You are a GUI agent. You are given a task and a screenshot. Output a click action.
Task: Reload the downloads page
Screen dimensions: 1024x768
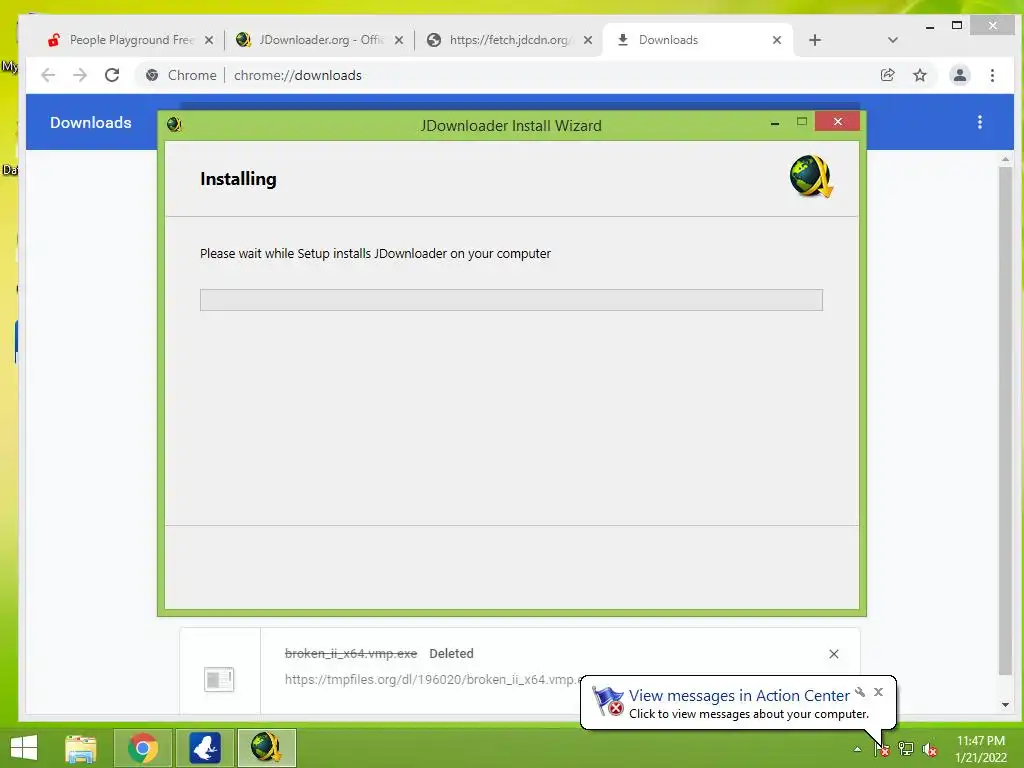click(112, 75)
